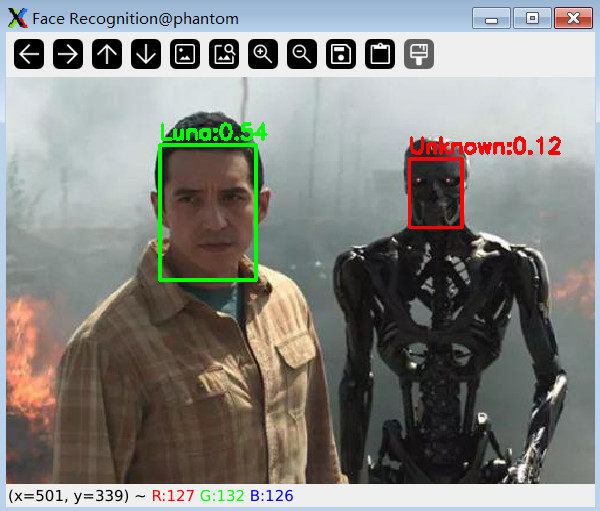The width and height of the screenshot is (600, 511).
Task: Copy image to clipboard icon
Action: pyautogui.click(x=380, y=54)
